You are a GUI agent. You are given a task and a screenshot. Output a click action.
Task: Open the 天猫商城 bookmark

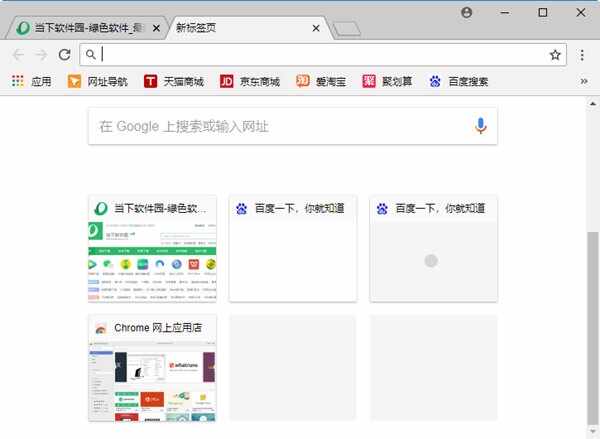point(174,81)
